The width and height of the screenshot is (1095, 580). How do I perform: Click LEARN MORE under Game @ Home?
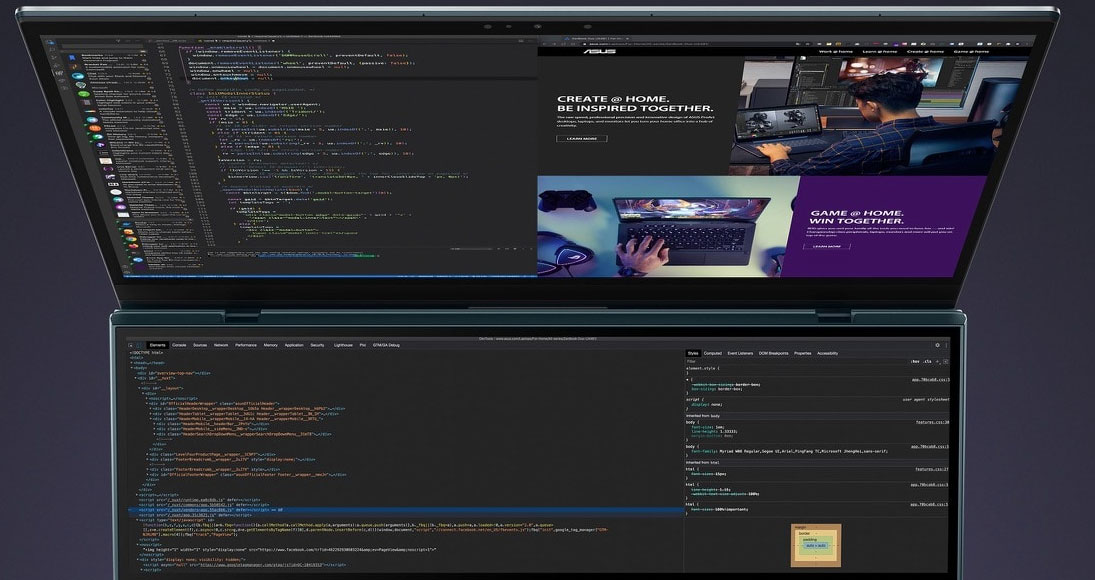[x=826, y=246]
